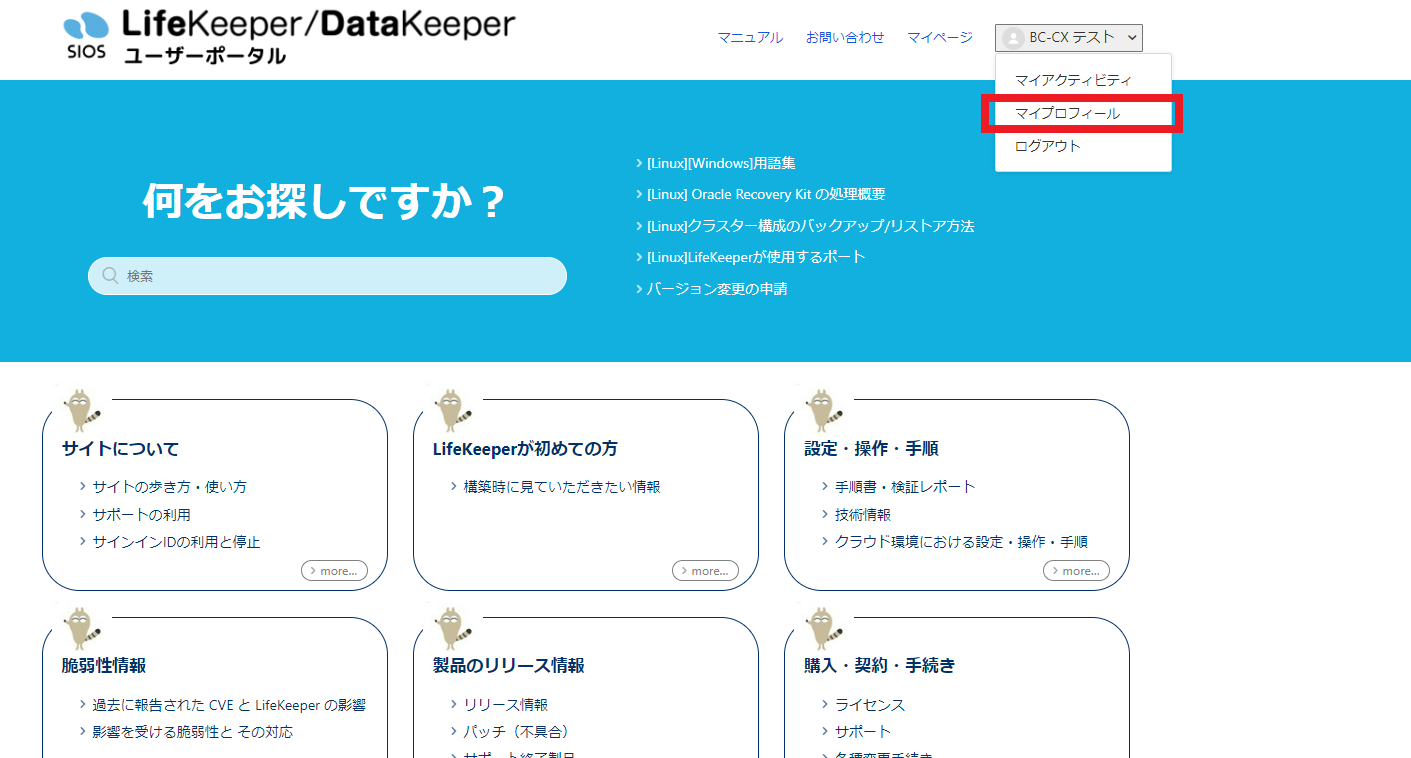Open サポートの利用 link
The width and height of the screenshot is (1411, 758).
(x=141, y=515)
